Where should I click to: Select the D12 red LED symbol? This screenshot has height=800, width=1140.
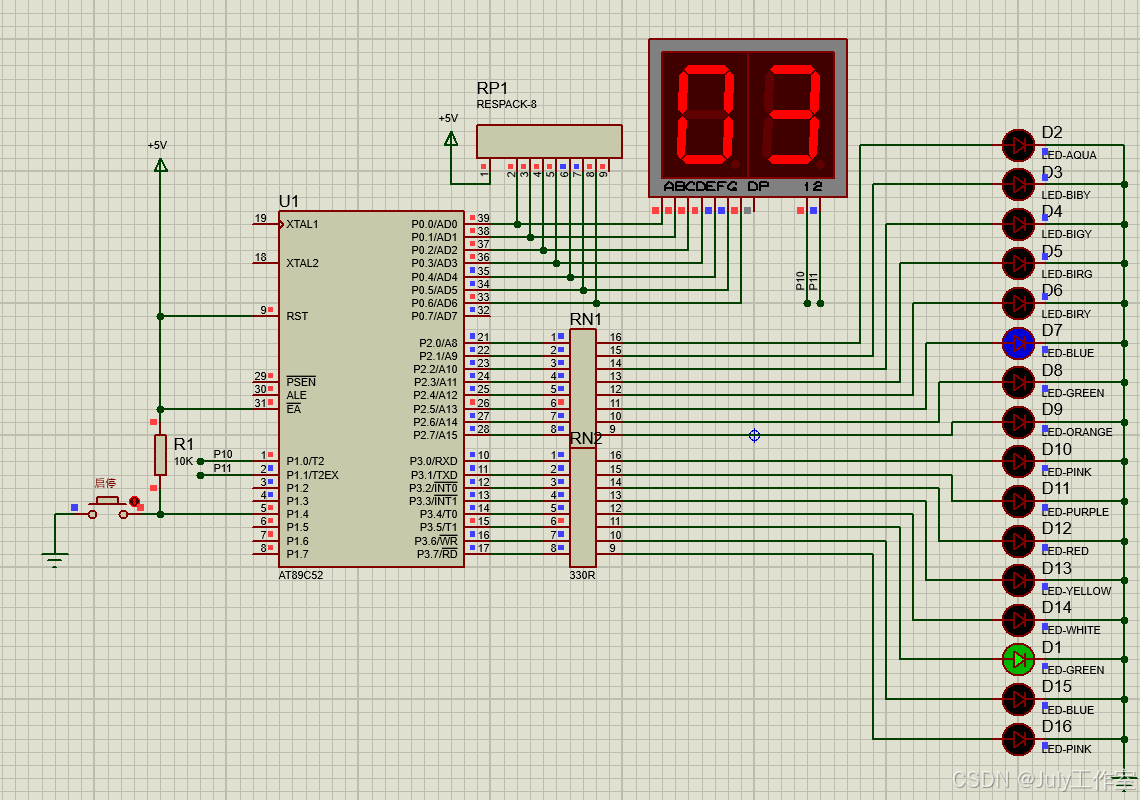[x=1018, y=541]
